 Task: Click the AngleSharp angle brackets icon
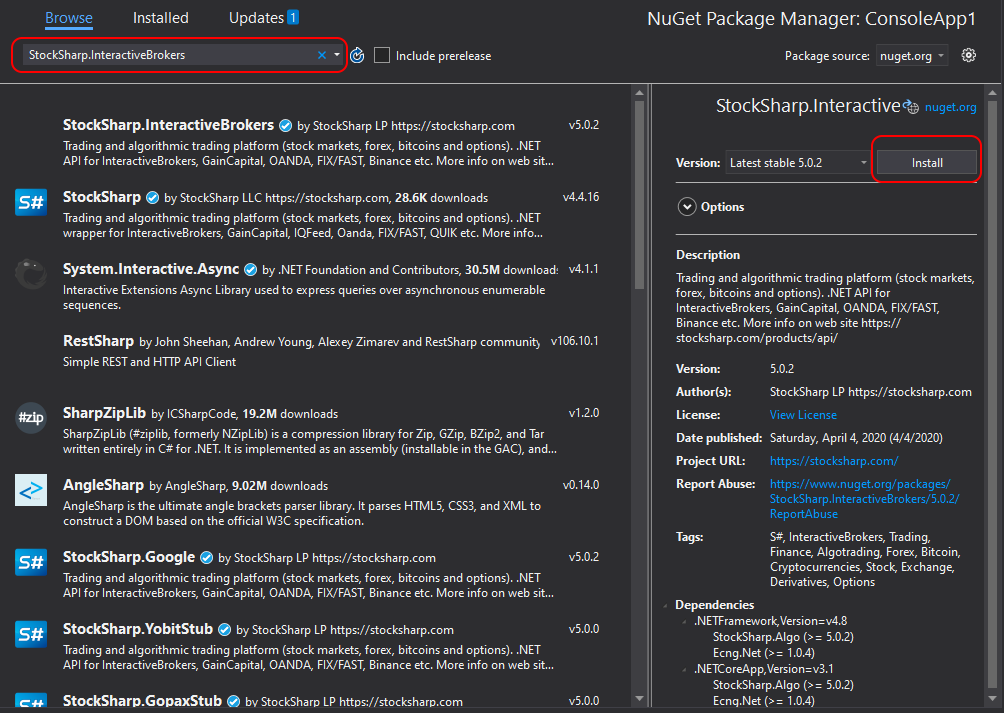(31, 490)
